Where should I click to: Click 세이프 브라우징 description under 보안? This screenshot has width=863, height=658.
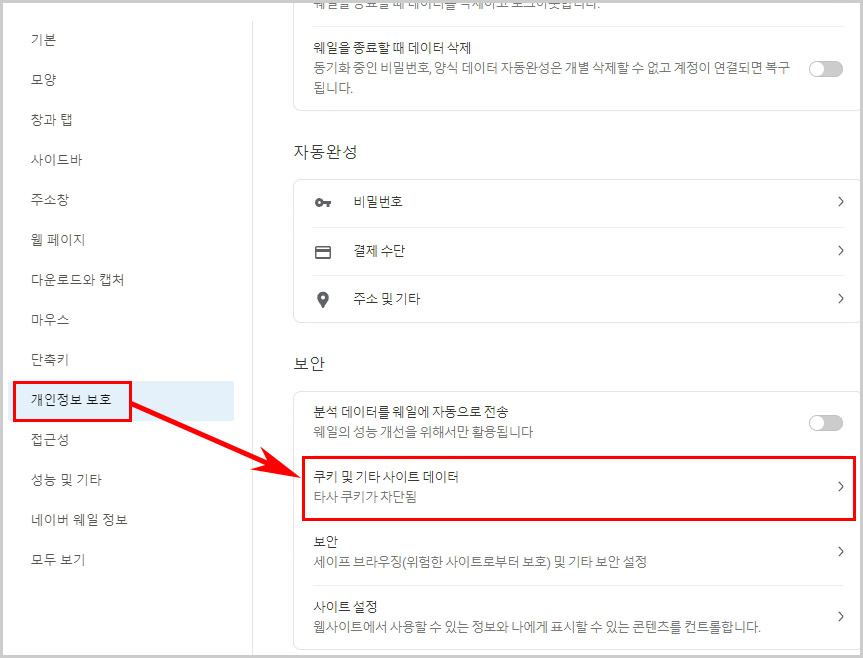click(480, 562)
